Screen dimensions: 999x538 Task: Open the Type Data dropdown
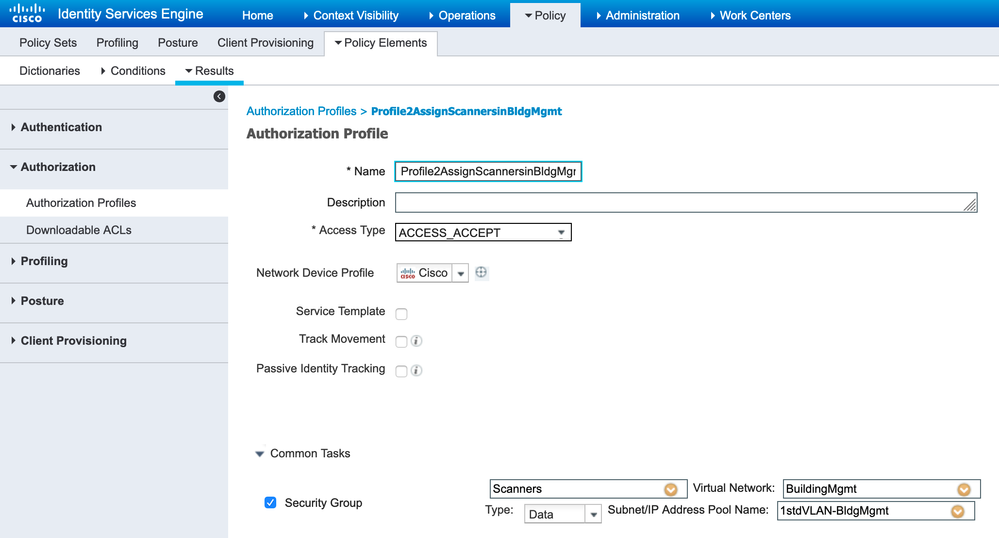pos(562,513)
